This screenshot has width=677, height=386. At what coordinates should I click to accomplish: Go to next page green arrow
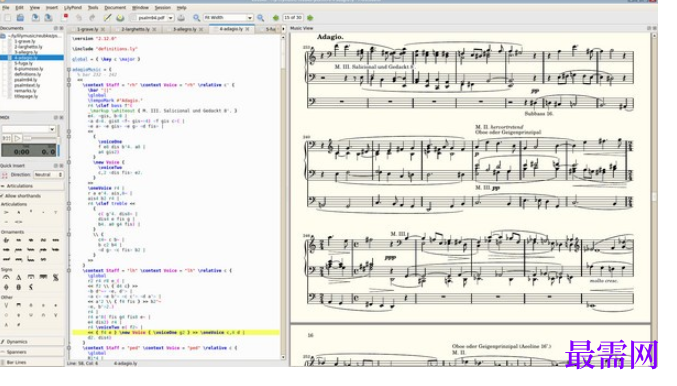310,18
